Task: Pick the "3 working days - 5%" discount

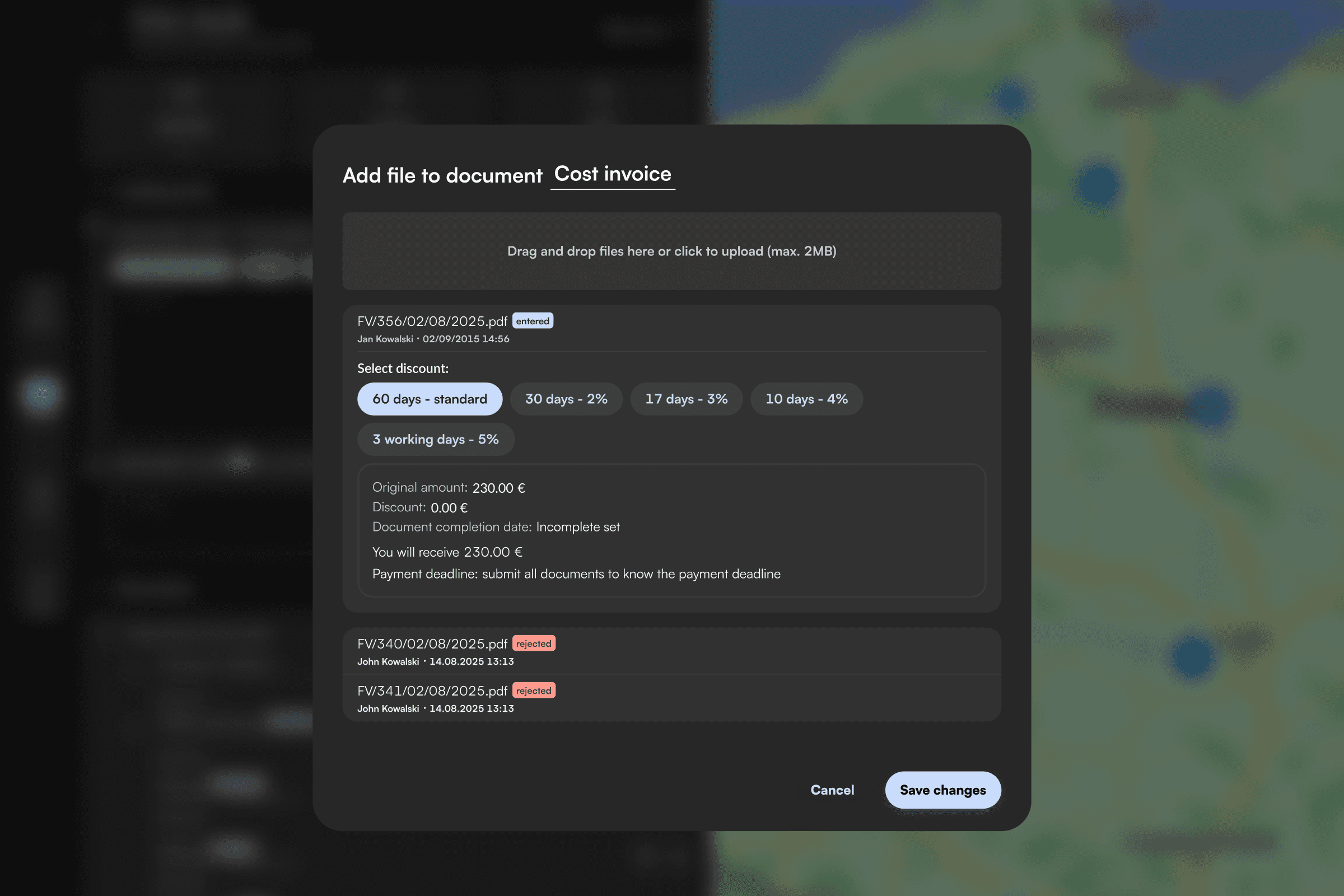Action: point(436,439)
